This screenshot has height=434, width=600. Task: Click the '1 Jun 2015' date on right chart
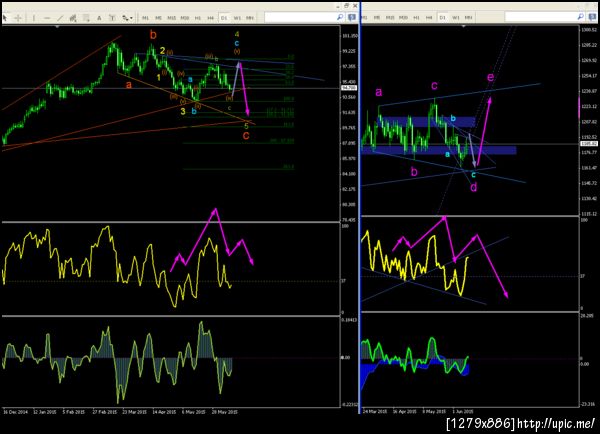(463, 412)
